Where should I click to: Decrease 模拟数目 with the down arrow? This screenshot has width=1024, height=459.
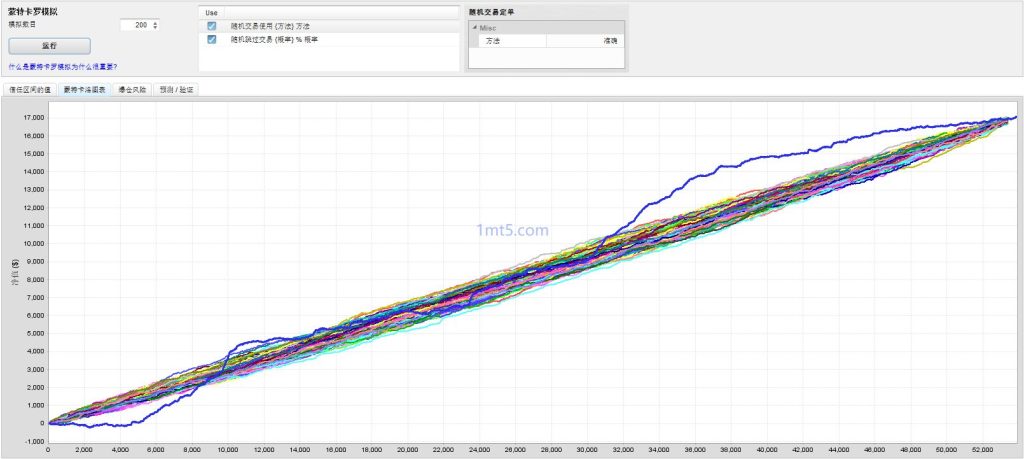click(155, 27)
